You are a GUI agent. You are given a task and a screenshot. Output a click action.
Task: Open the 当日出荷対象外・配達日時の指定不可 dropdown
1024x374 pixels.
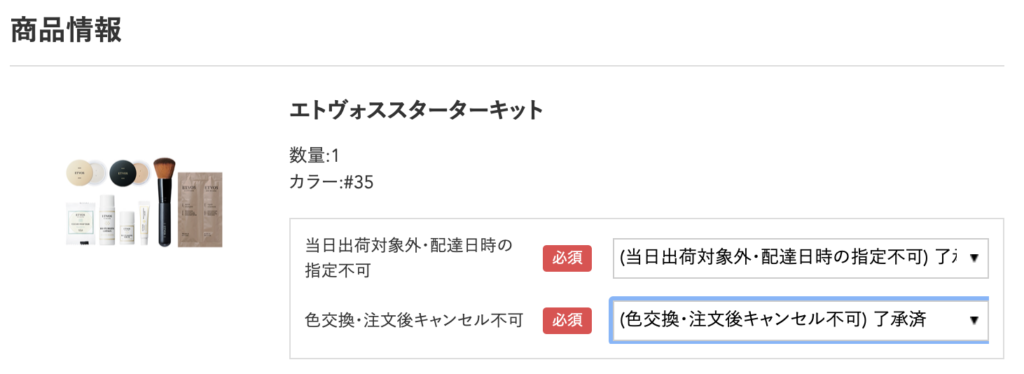[x=800, y=258]
